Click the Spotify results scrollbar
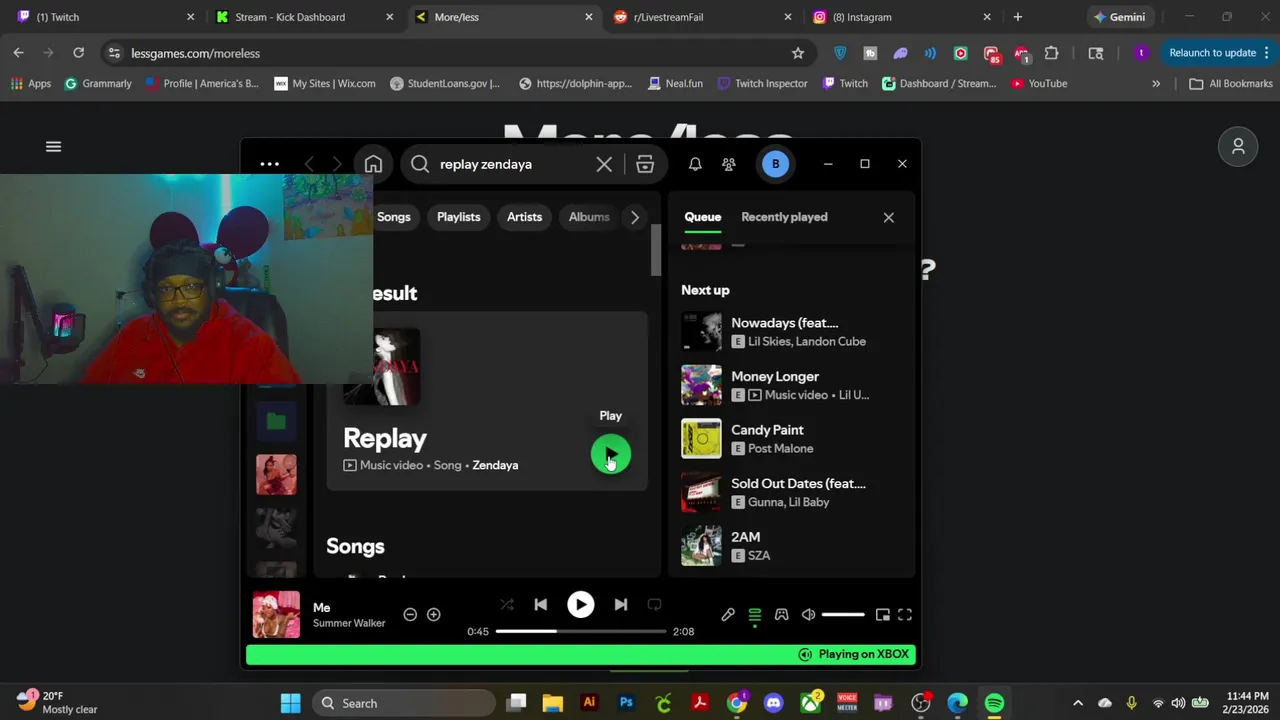Viewport: 1280px width, 720px height. point(656,250)
